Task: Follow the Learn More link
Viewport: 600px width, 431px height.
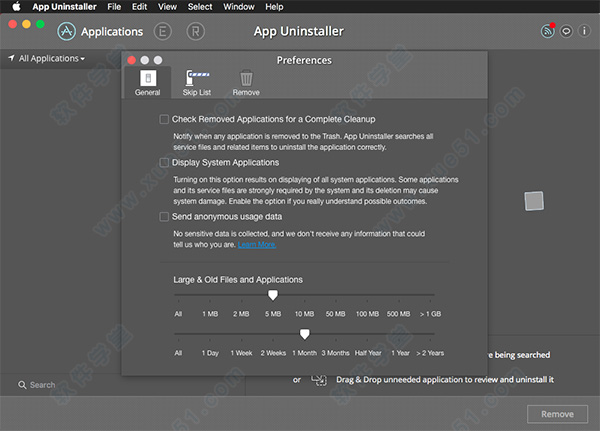Action: (x=257, y=245)
